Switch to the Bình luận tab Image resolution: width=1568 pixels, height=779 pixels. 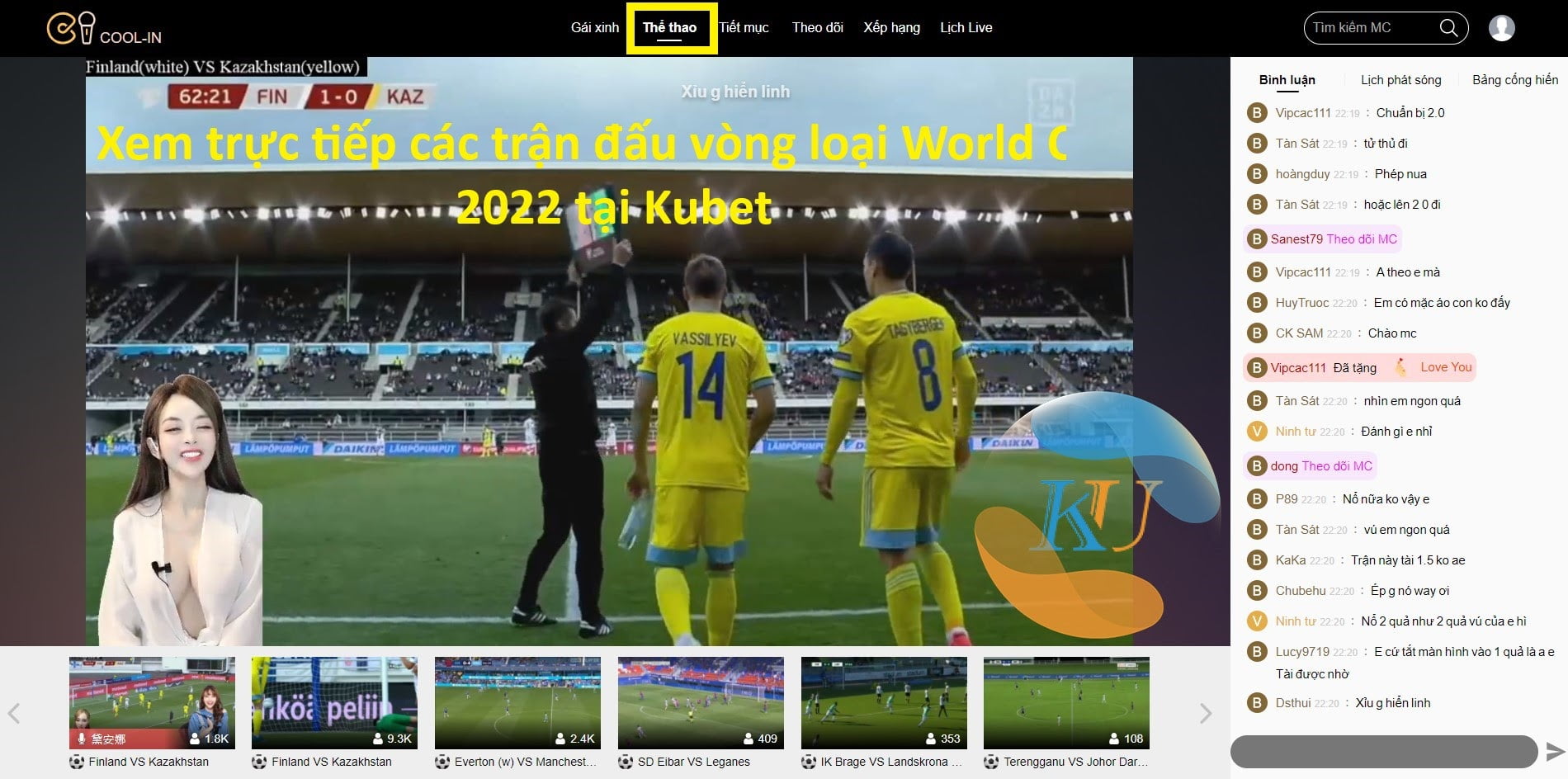(1287, 80)
